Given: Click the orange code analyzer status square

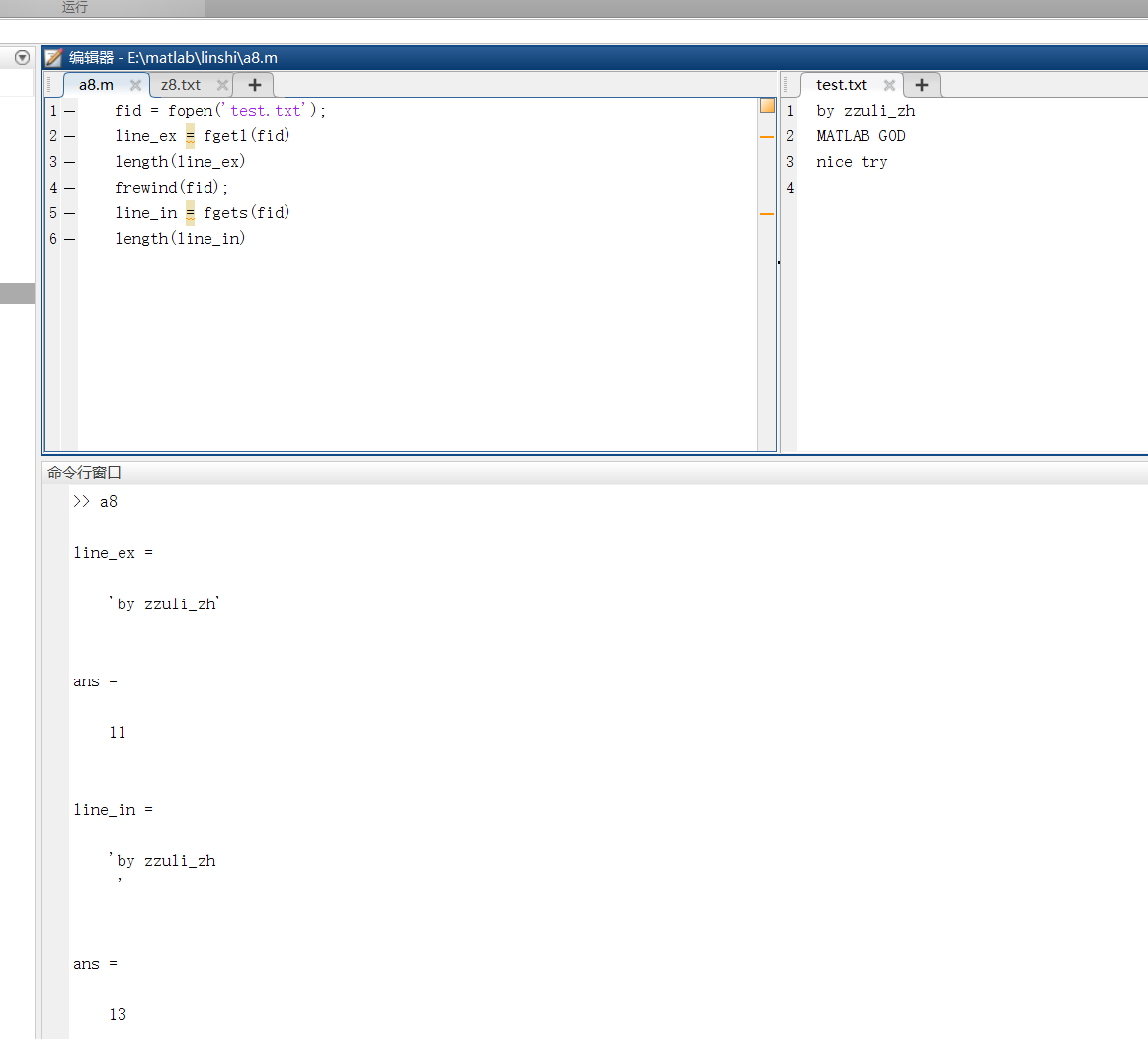Looking at the screenshot, I should 768,106.
